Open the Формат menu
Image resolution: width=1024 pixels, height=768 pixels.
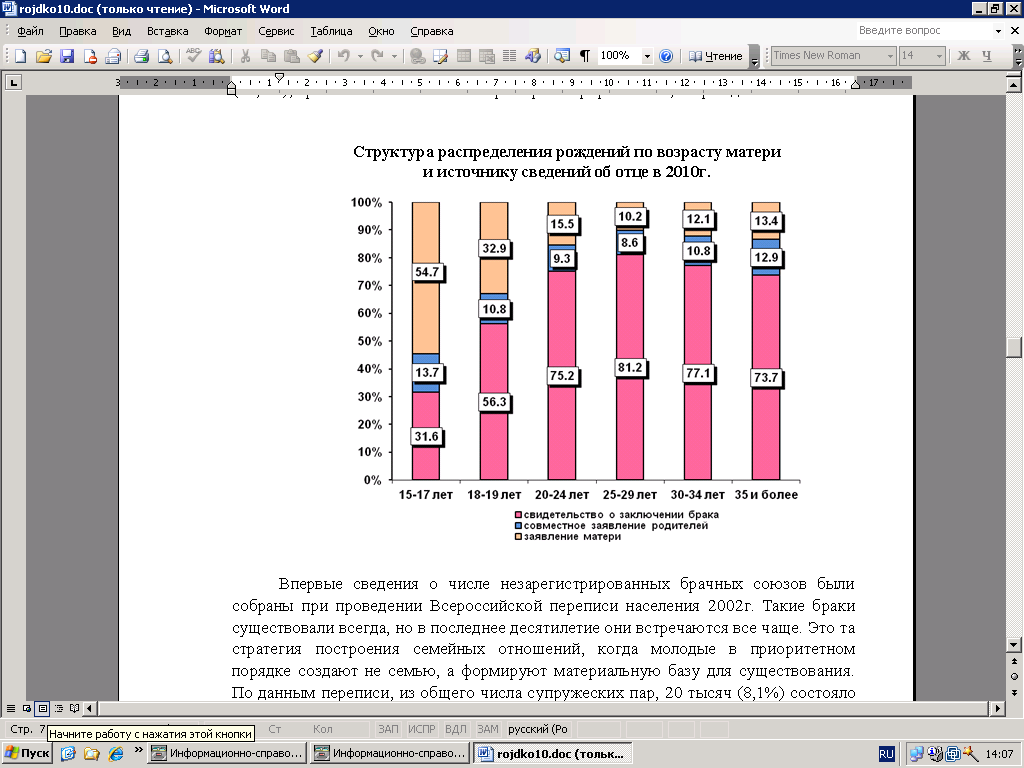(223, 31)
